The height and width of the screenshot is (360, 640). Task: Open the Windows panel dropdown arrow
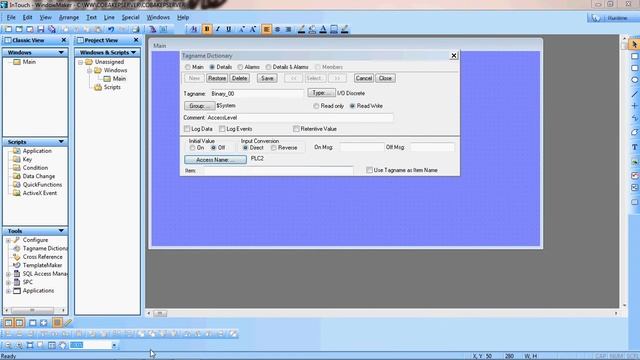61,52
